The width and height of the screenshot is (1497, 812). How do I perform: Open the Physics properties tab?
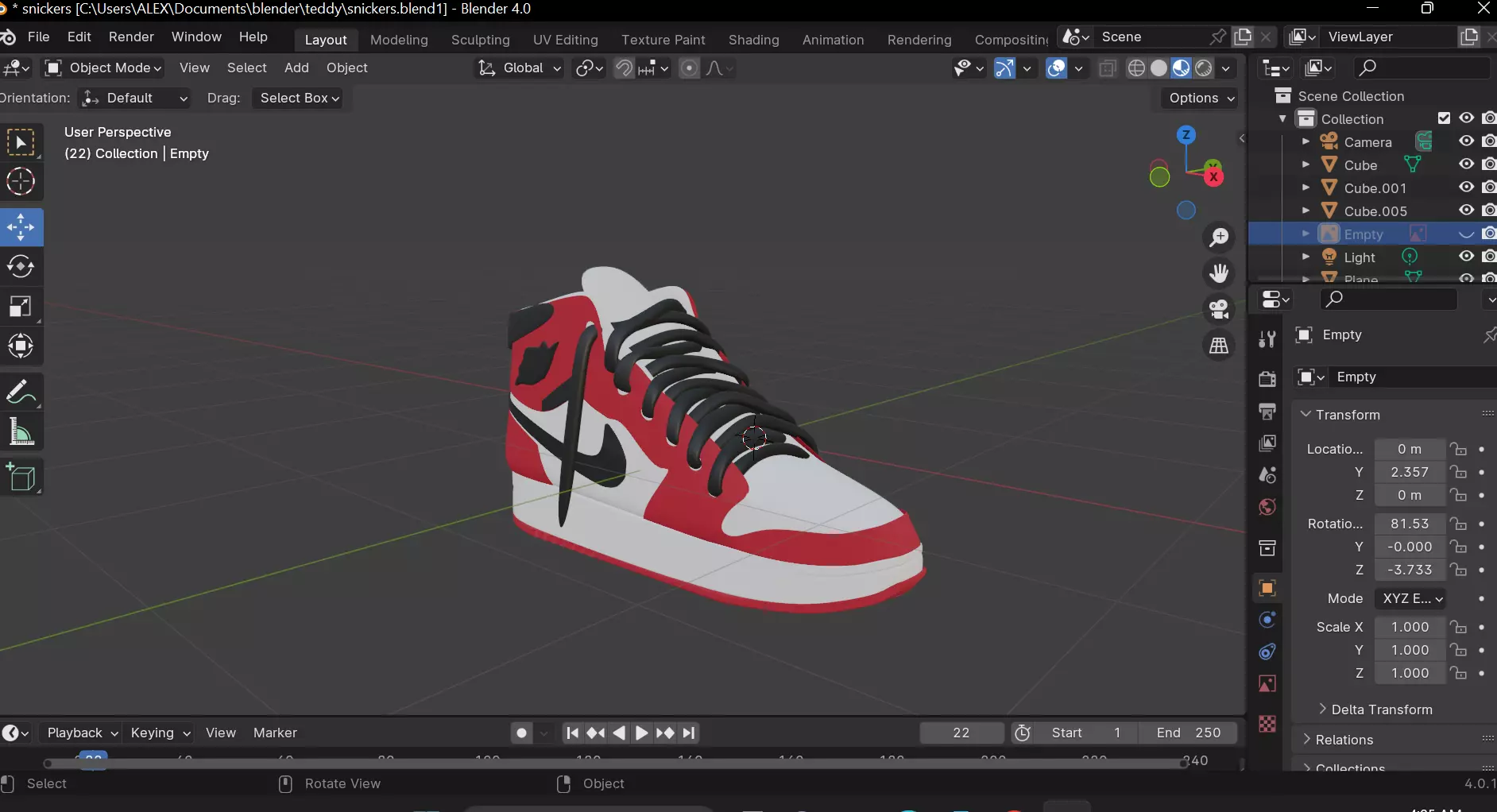pos(1267,620)
